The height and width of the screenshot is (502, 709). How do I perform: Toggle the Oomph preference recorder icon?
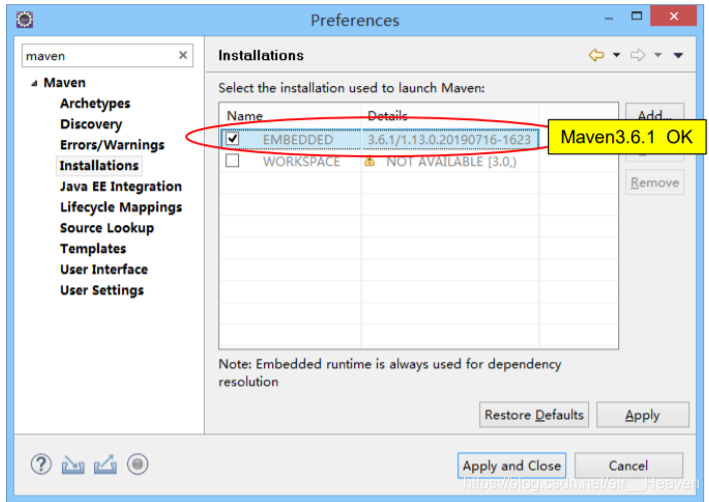point(137,464)
